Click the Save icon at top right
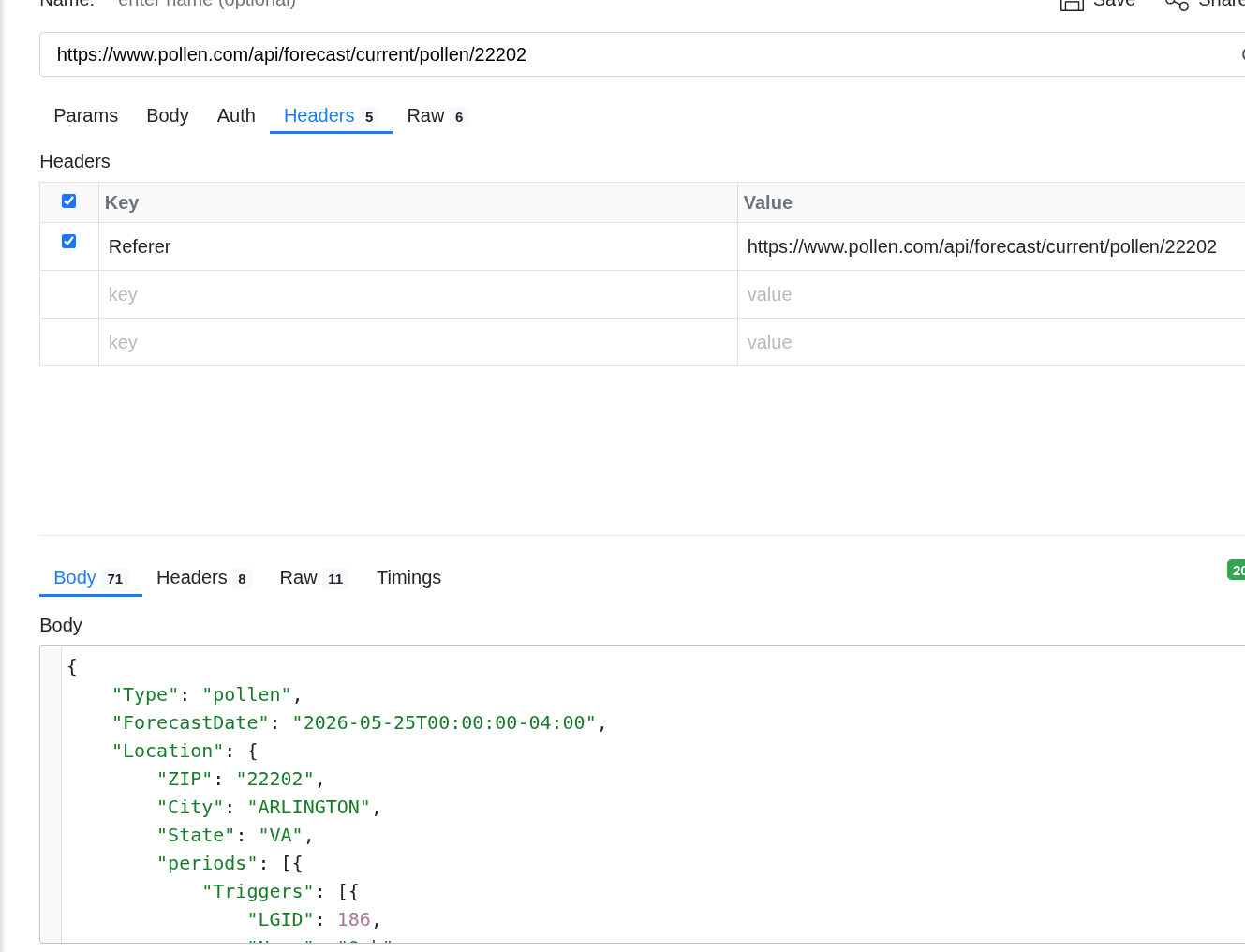The width and height of the screenshot is (1245, 952). pyautogui.click(x=1072, y=4)
